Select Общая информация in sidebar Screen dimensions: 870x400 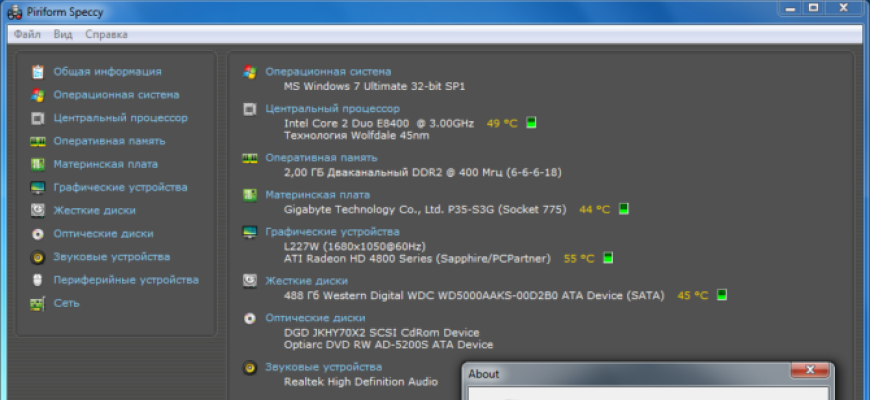(108, 72)
